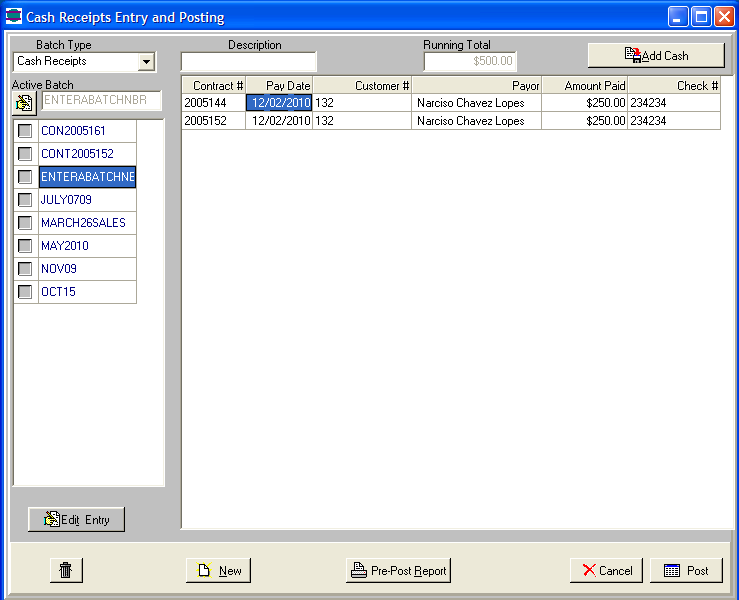Enable the OCT15 batch checkbox
Viewport: 739px width, 600px height.
tap(25, 292)
